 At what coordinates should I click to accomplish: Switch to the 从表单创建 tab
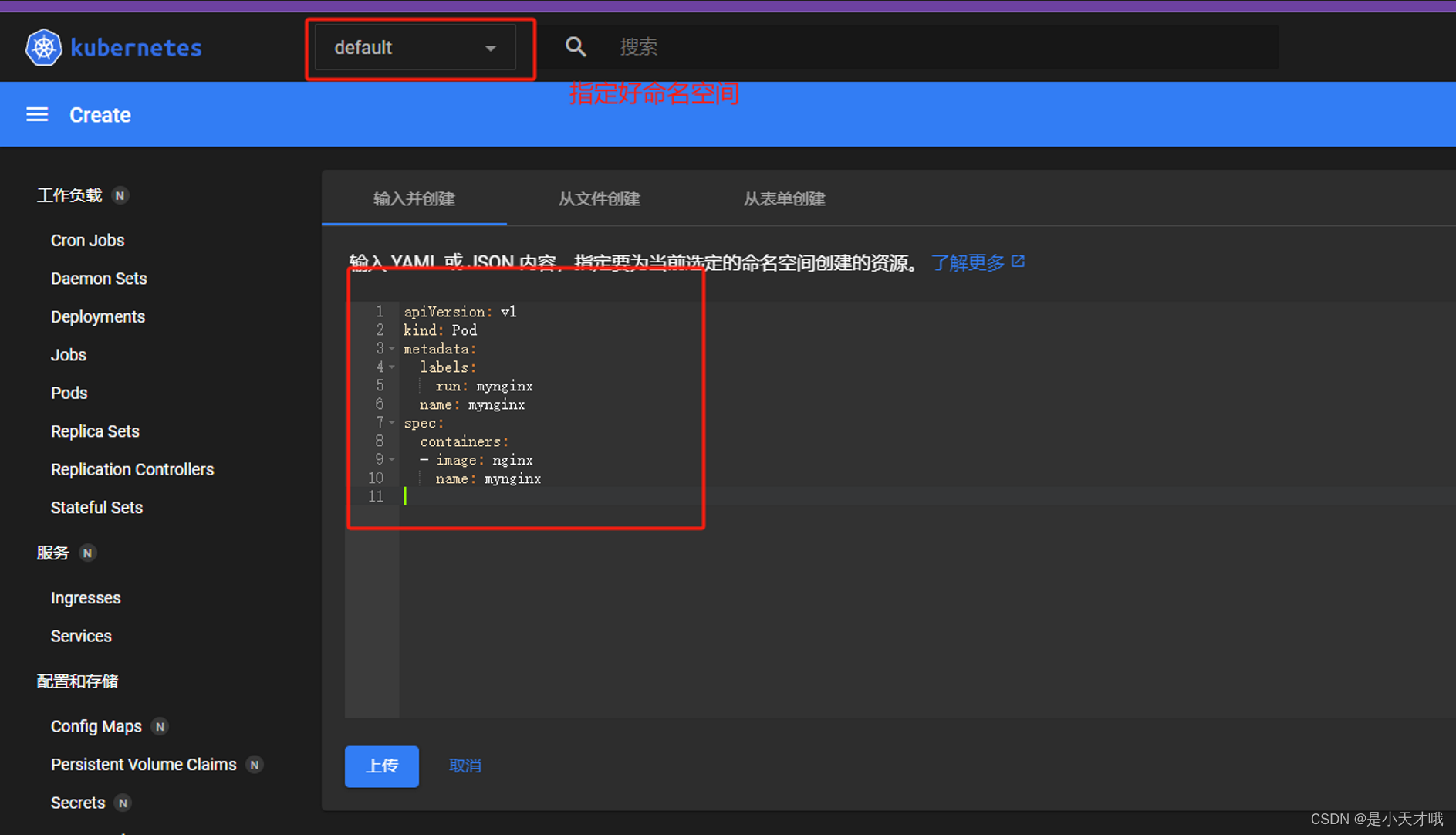point(784,198)
